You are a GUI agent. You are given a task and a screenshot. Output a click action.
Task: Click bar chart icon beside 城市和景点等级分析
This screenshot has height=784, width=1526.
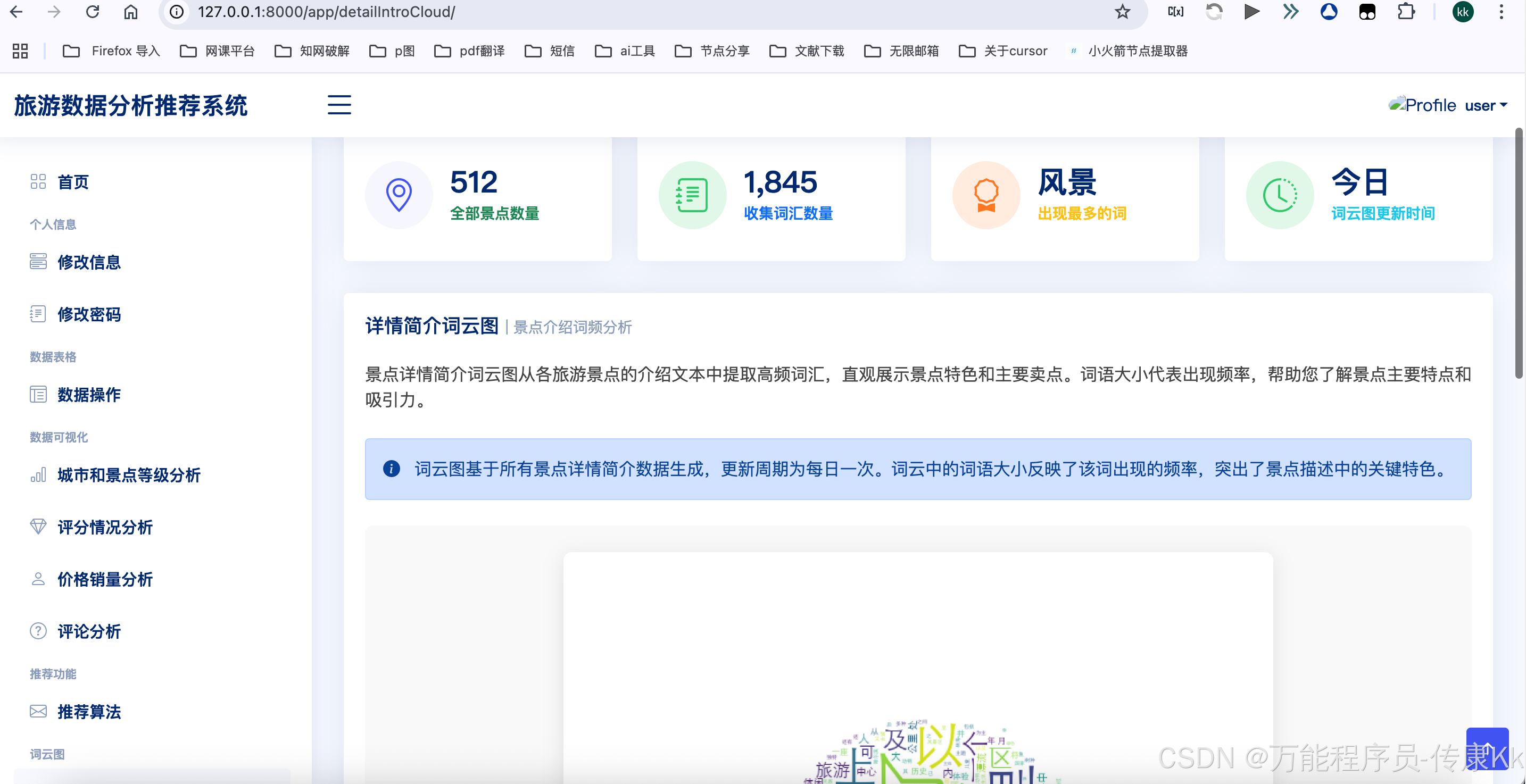(38, 475)
